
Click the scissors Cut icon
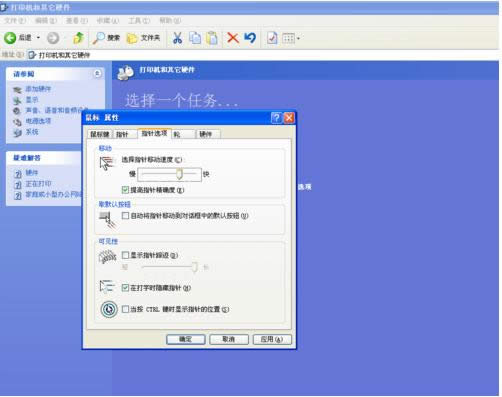pyautogui.click(x=177, y=38)
